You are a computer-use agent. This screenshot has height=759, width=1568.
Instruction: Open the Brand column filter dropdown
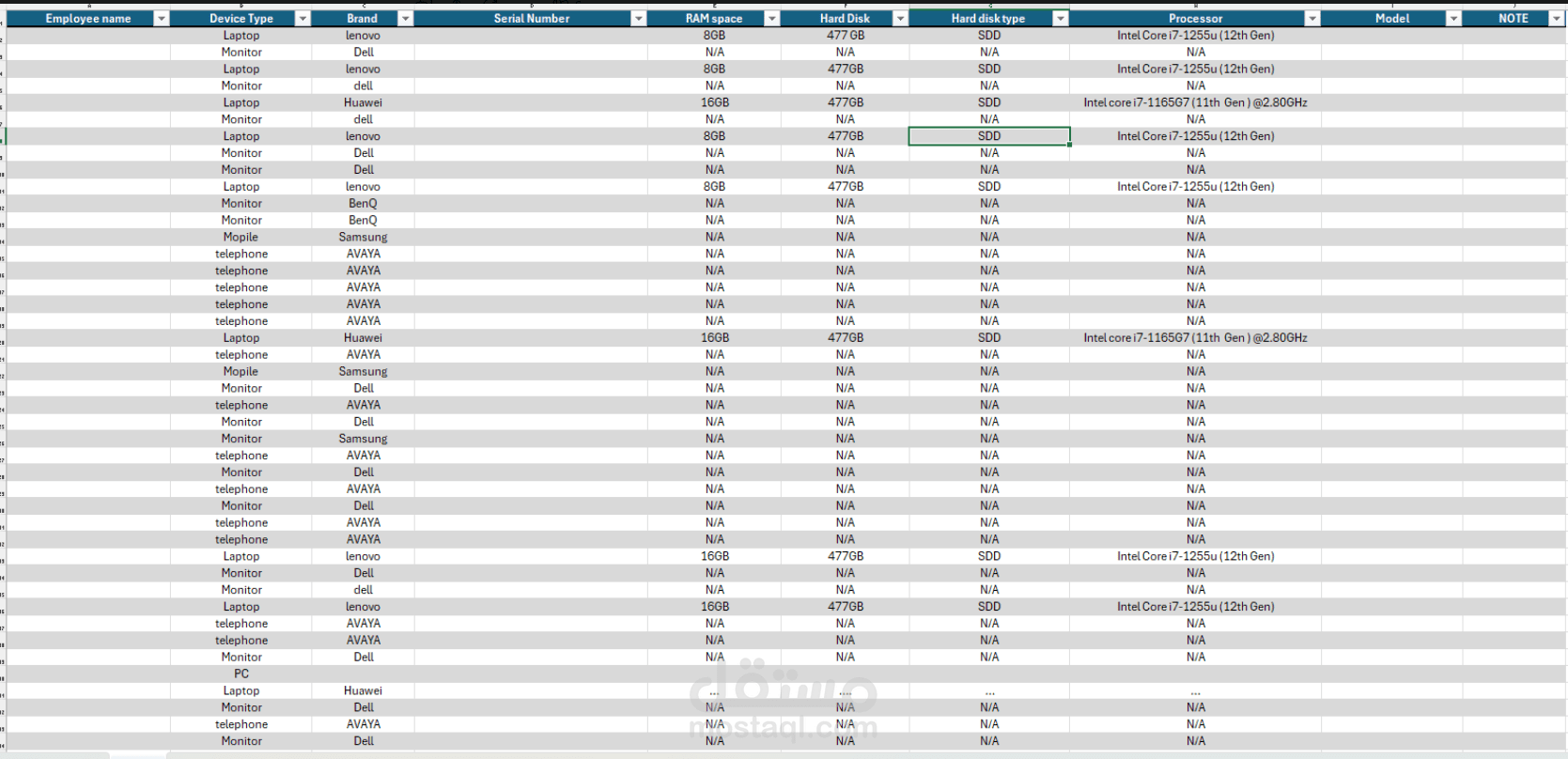[x=405, y=19]
